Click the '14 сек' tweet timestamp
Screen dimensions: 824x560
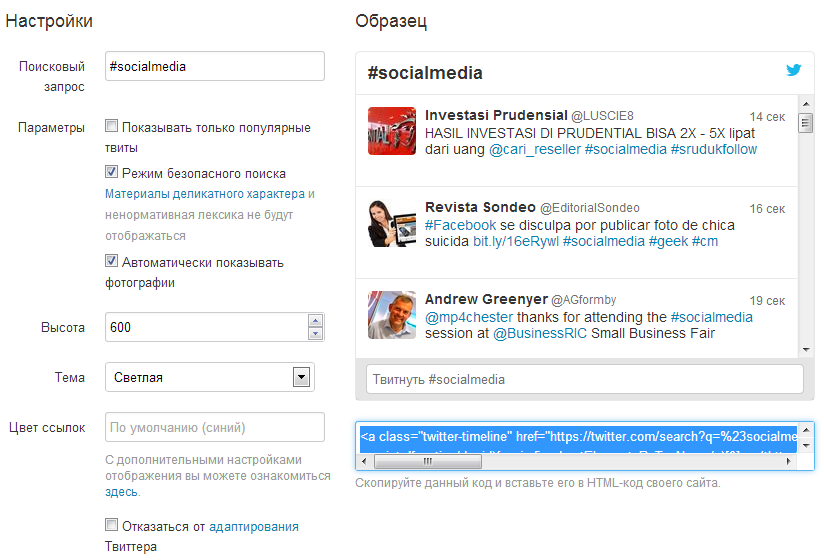(767, 117)
